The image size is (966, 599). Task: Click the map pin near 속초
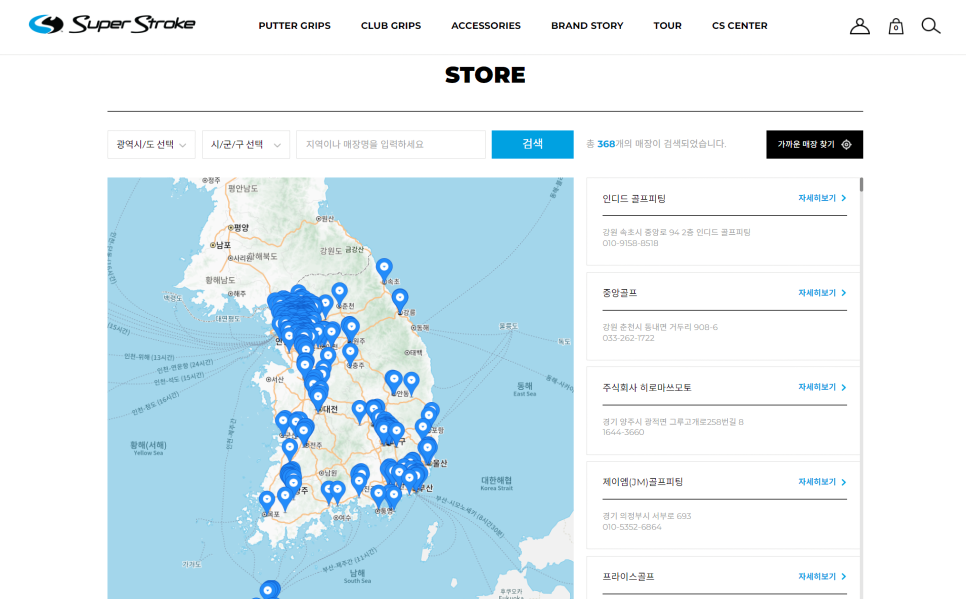click(384, 269)
